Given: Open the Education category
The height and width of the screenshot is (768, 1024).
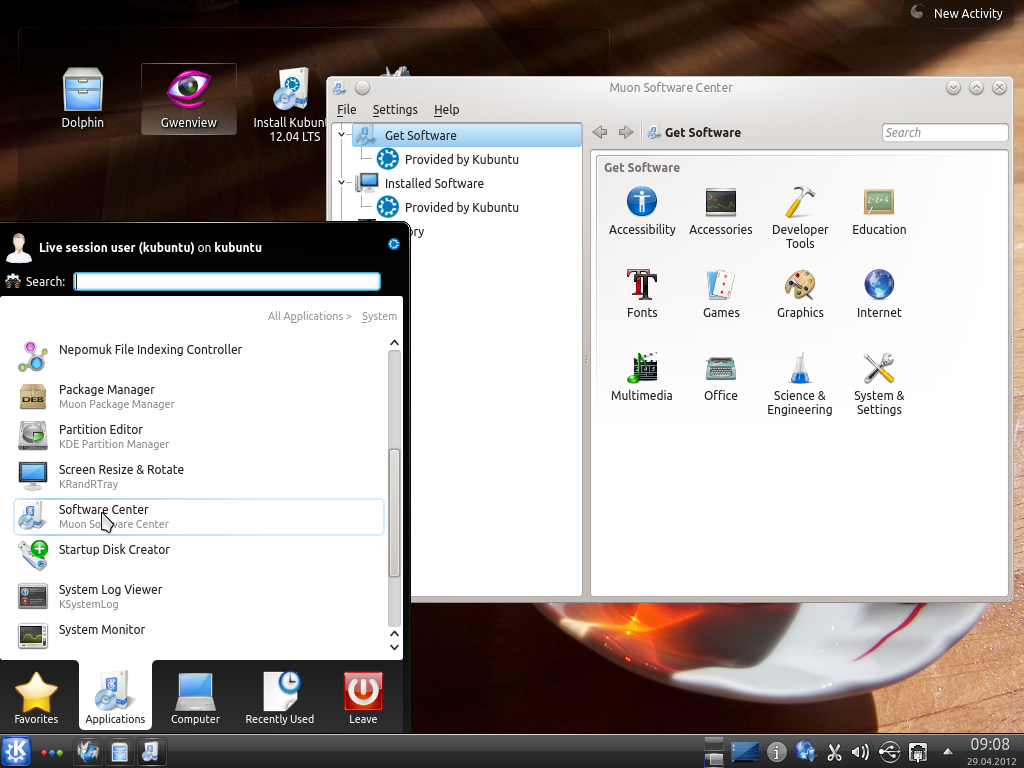Looking at the screenshot, I should tap(879, 211).
